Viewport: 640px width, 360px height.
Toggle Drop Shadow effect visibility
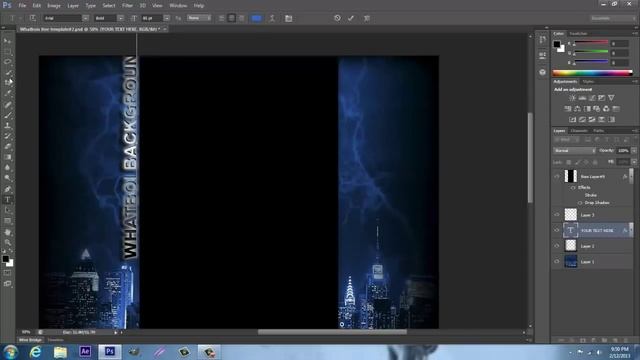[580, 203]
